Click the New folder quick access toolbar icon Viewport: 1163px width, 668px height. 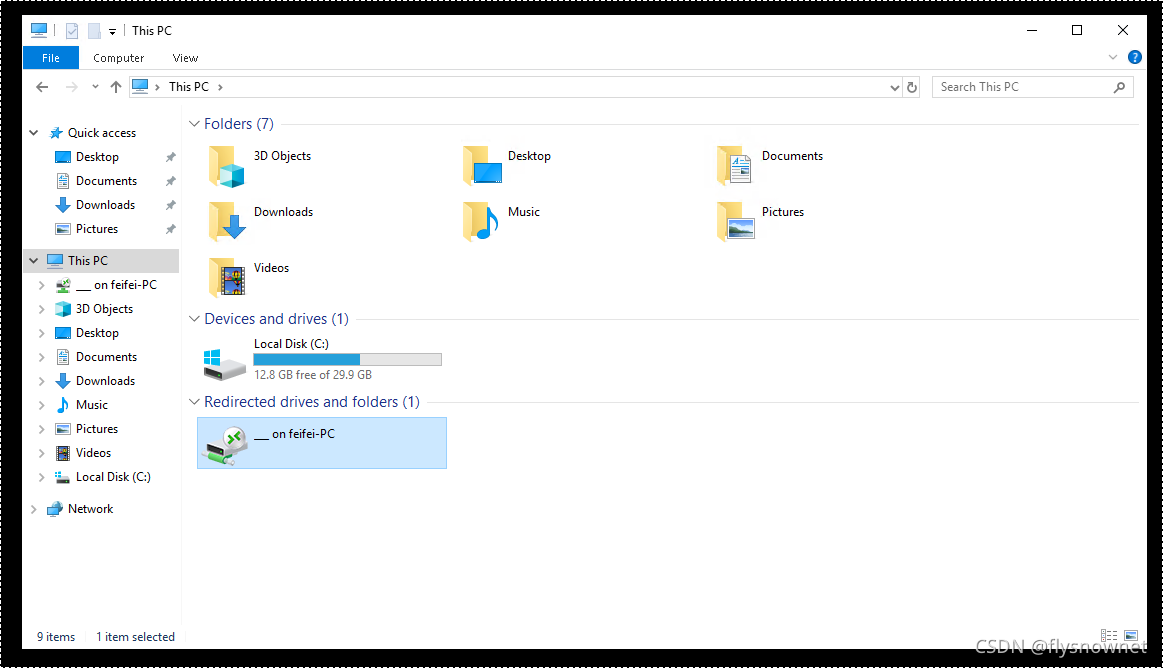[x=94, y=31]
